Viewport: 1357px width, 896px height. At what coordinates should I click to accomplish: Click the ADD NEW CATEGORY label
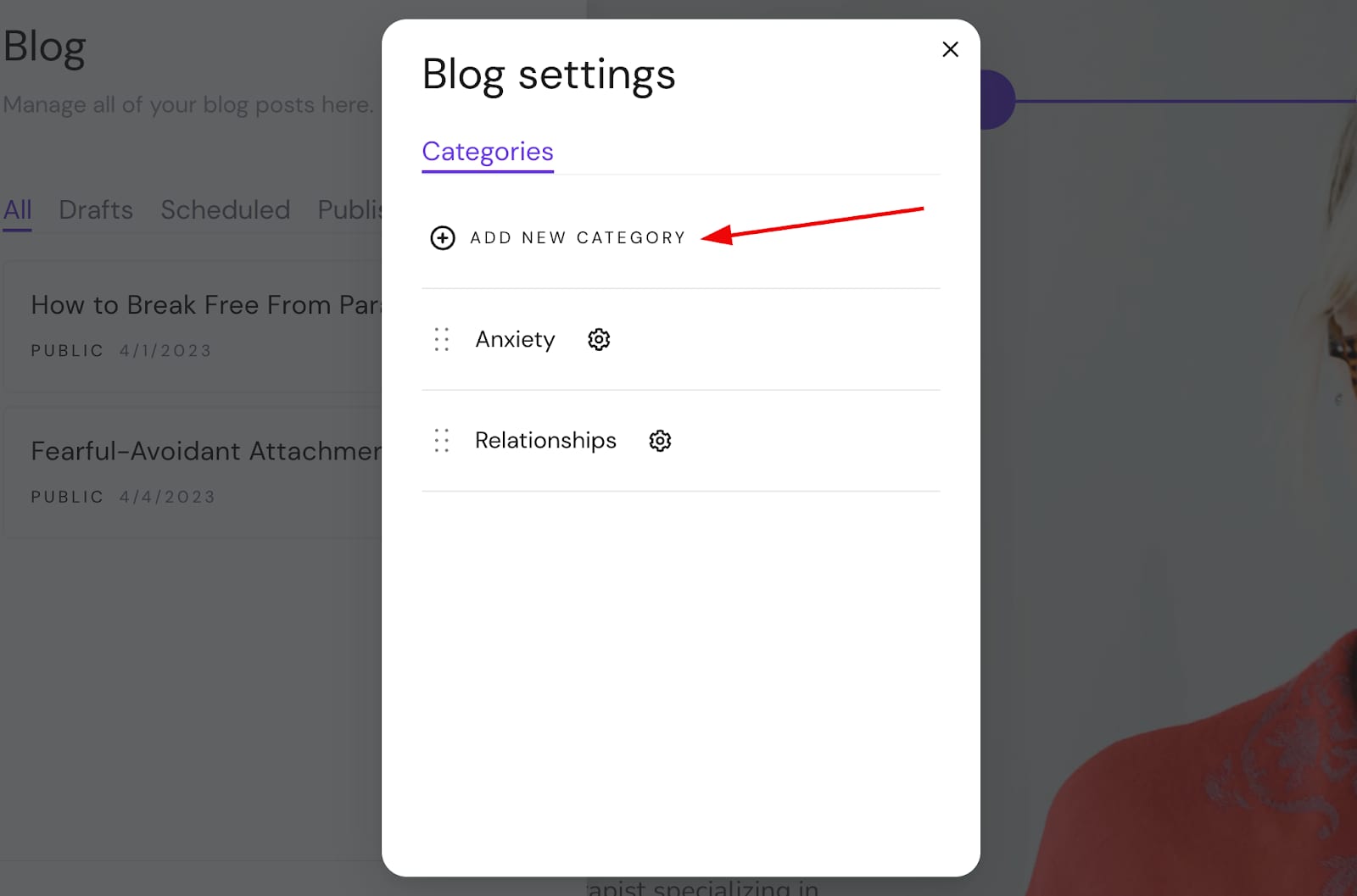click(x=578, y=238)
